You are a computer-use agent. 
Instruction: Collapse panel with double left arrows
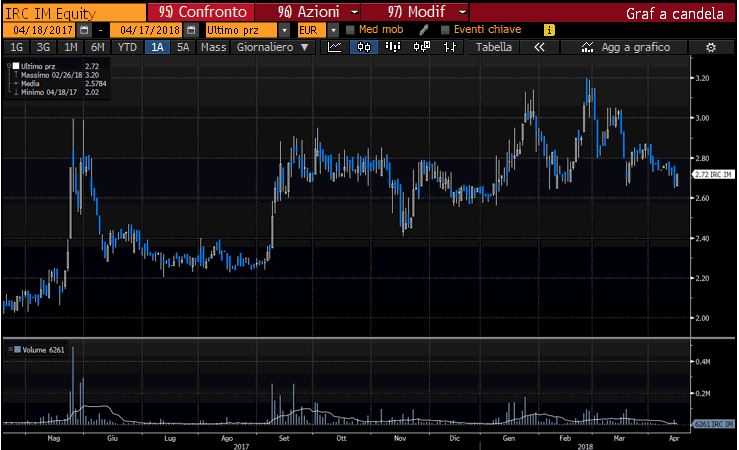pos(539,47)
